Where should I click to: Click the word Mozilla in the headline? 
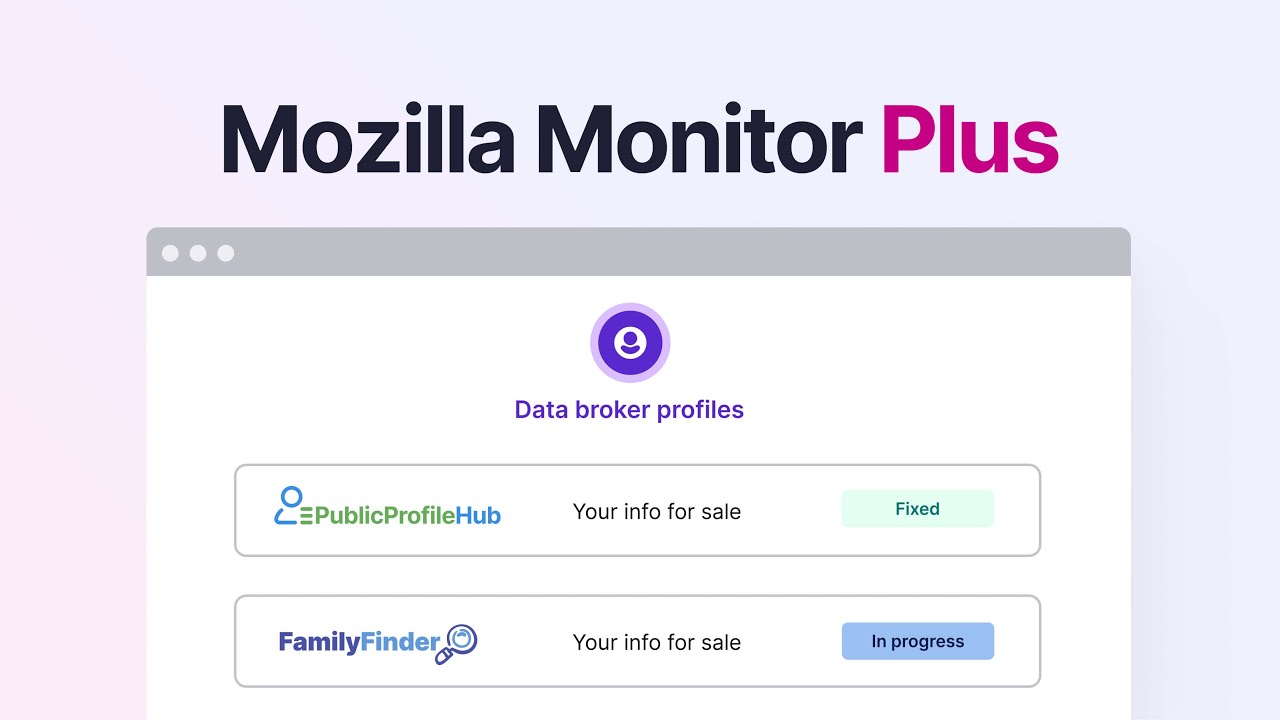pos(368,140)
